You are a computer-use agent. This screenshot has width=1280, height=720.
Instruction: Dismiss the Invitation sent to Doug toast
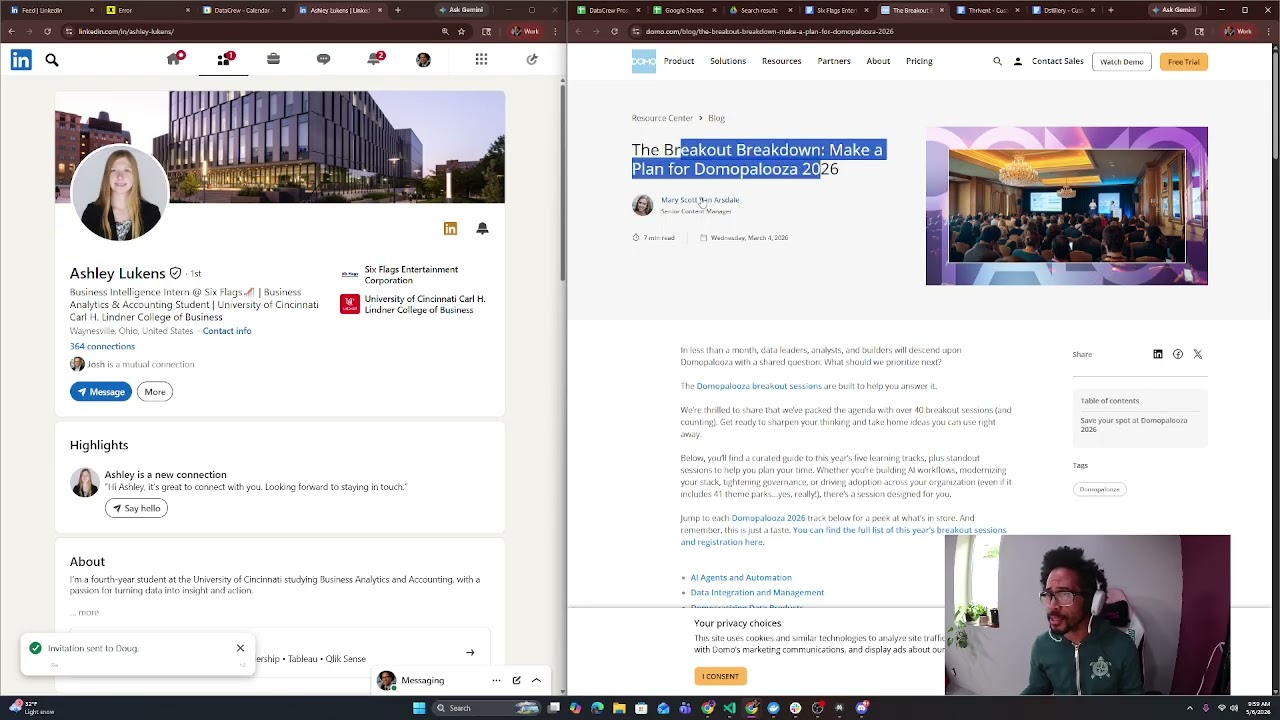click(240, 648)
